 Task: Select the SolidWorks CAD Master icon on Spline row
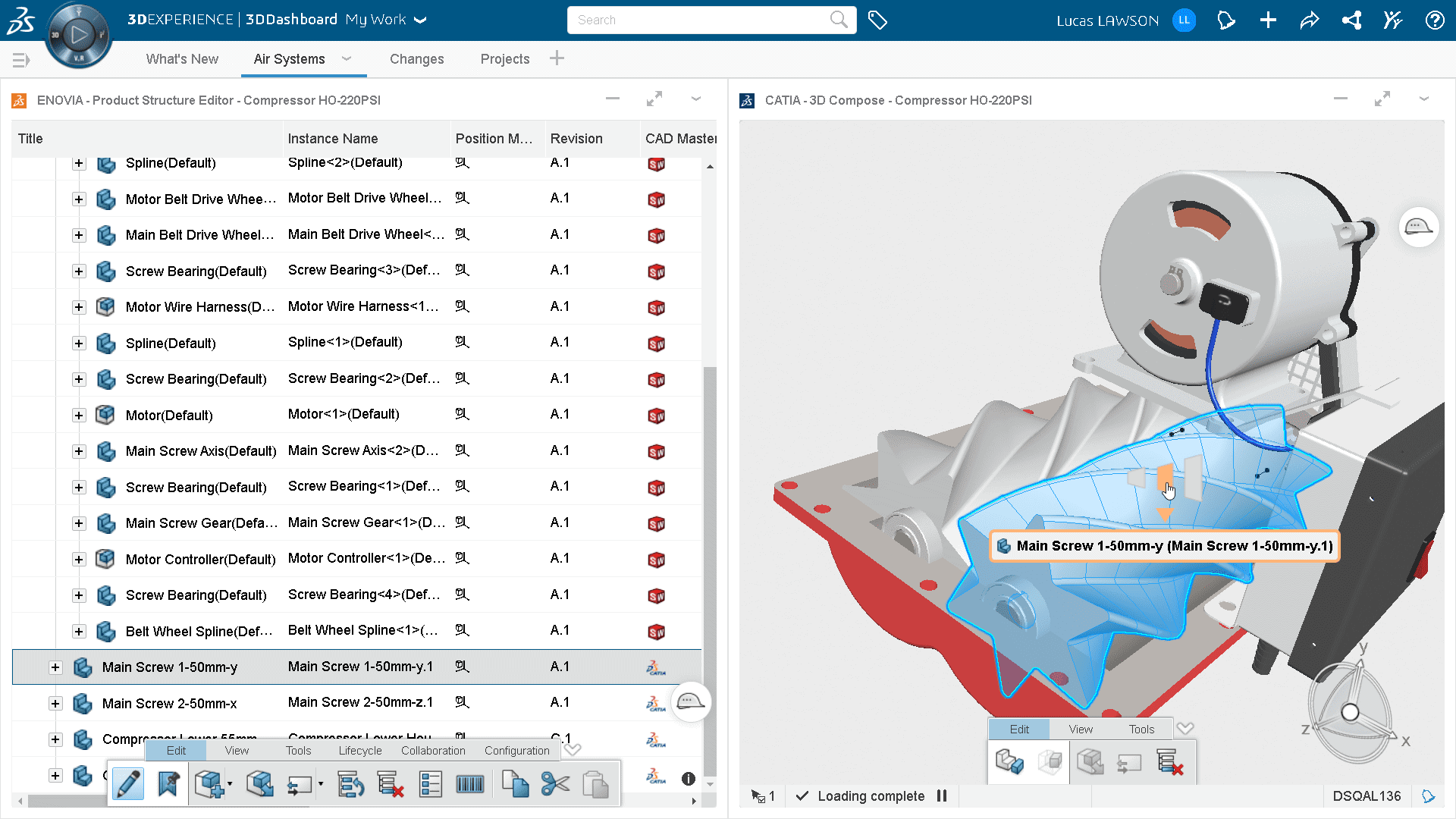pyautogui.click(x=656, y=163)
